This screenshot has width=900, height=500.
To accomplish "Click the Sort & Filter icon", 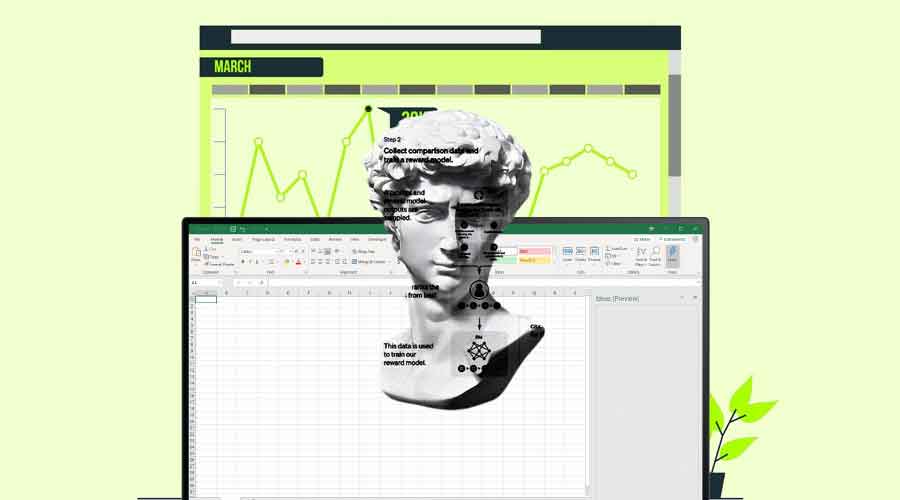I will point(641,256).
